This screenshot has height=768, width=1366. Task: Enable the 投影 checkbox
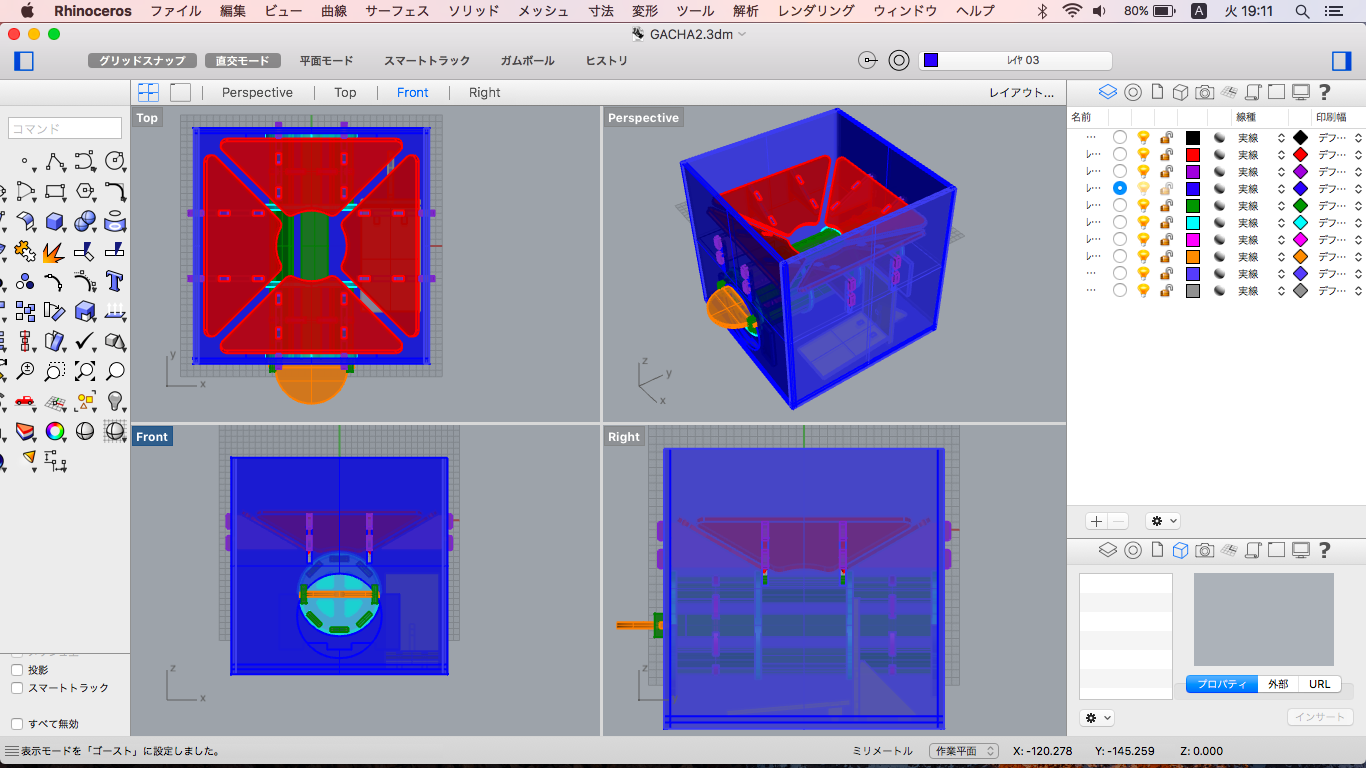tap(17, 670)
